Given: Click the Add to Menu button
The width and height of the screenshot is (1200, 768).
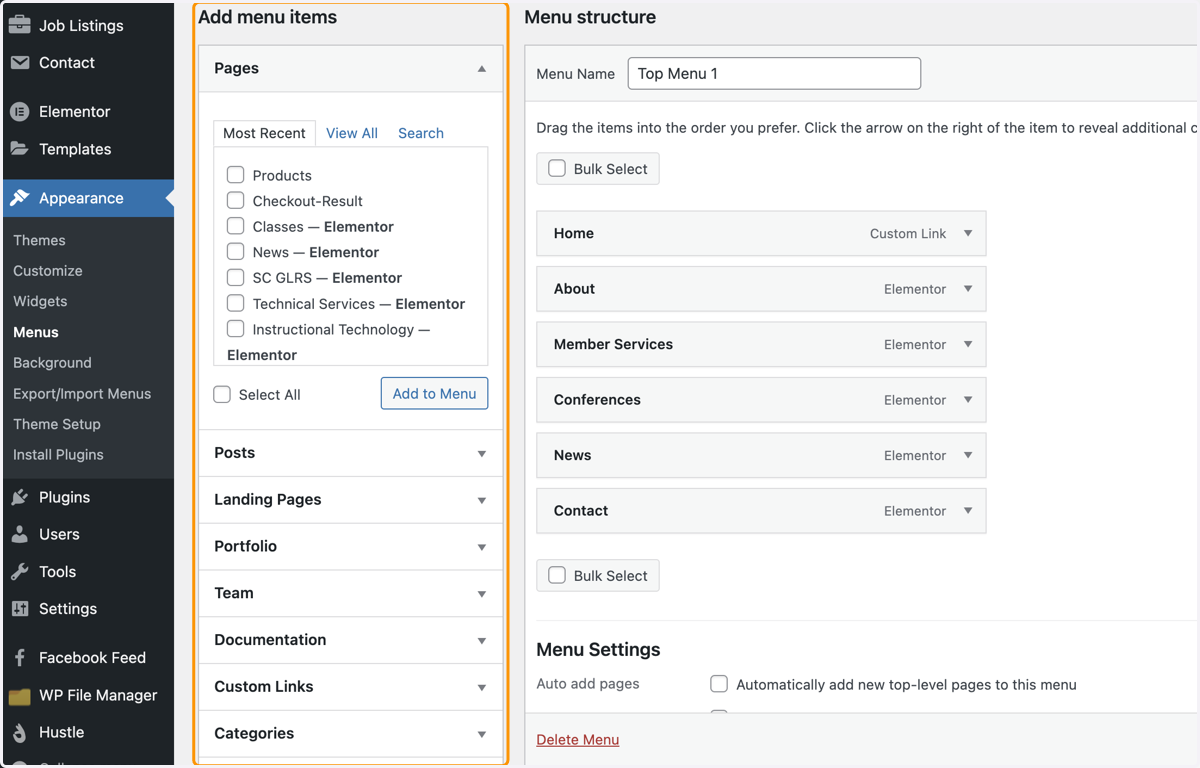Looking at the screenshot, I should [434, 394].
